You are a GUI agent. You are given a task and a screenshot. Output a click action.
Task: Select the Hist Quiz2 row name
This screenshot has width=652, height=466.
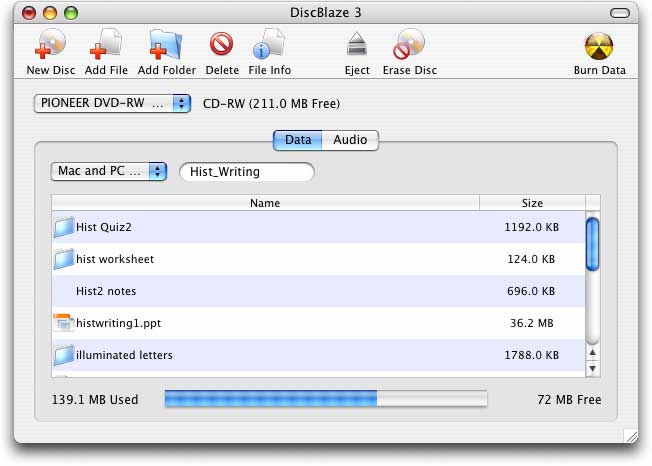(x=104, y=227)
